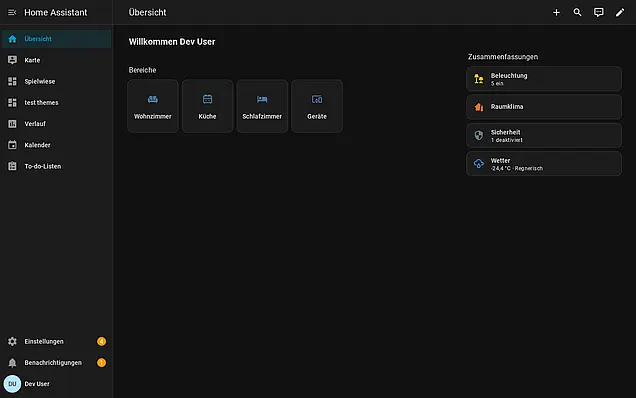Viewport: 636px width, 398px height.
Task: Click the Einstellungen gear icon
Action: click(x=12, y=342)
